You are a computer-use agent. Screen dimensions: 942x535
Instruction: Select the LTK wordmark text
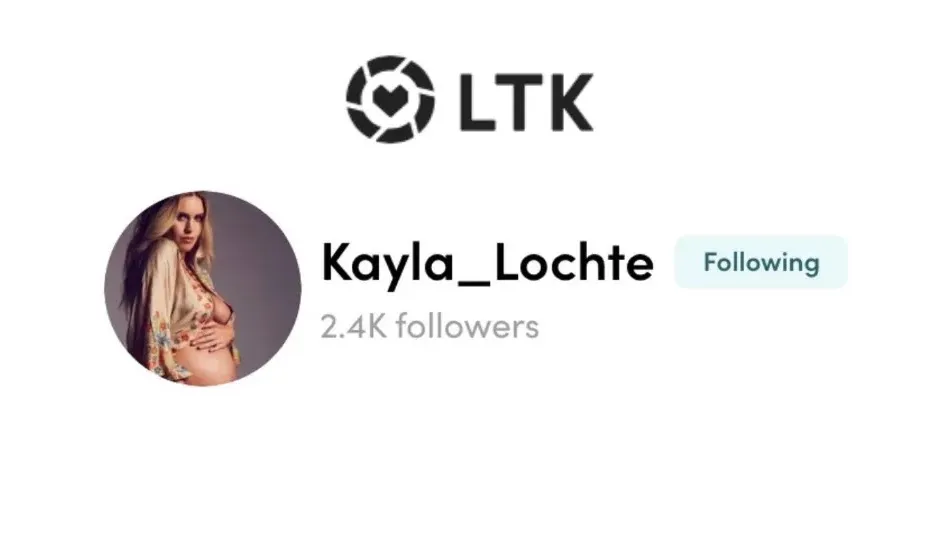point(527,101)
